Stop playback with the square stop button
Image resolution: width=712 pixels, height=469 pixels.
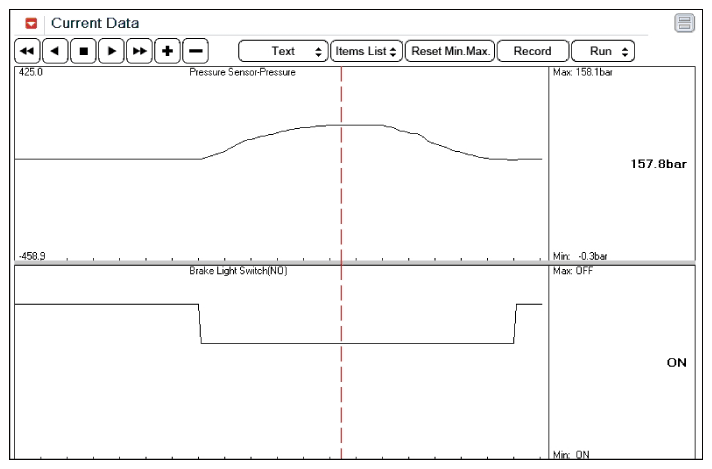pyautogui.click(x=84, y=51)
